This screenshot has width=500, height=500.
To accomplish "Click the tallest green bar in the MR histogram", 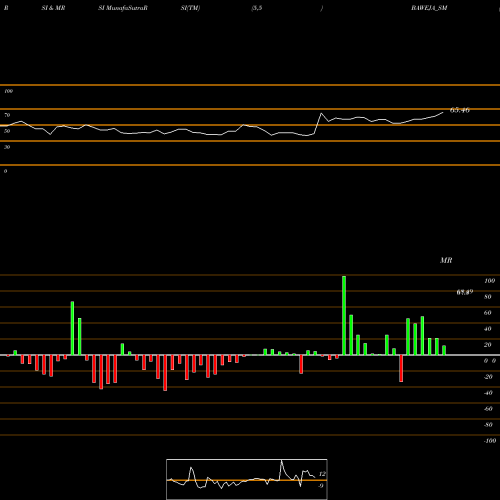I will pos(344,315).
